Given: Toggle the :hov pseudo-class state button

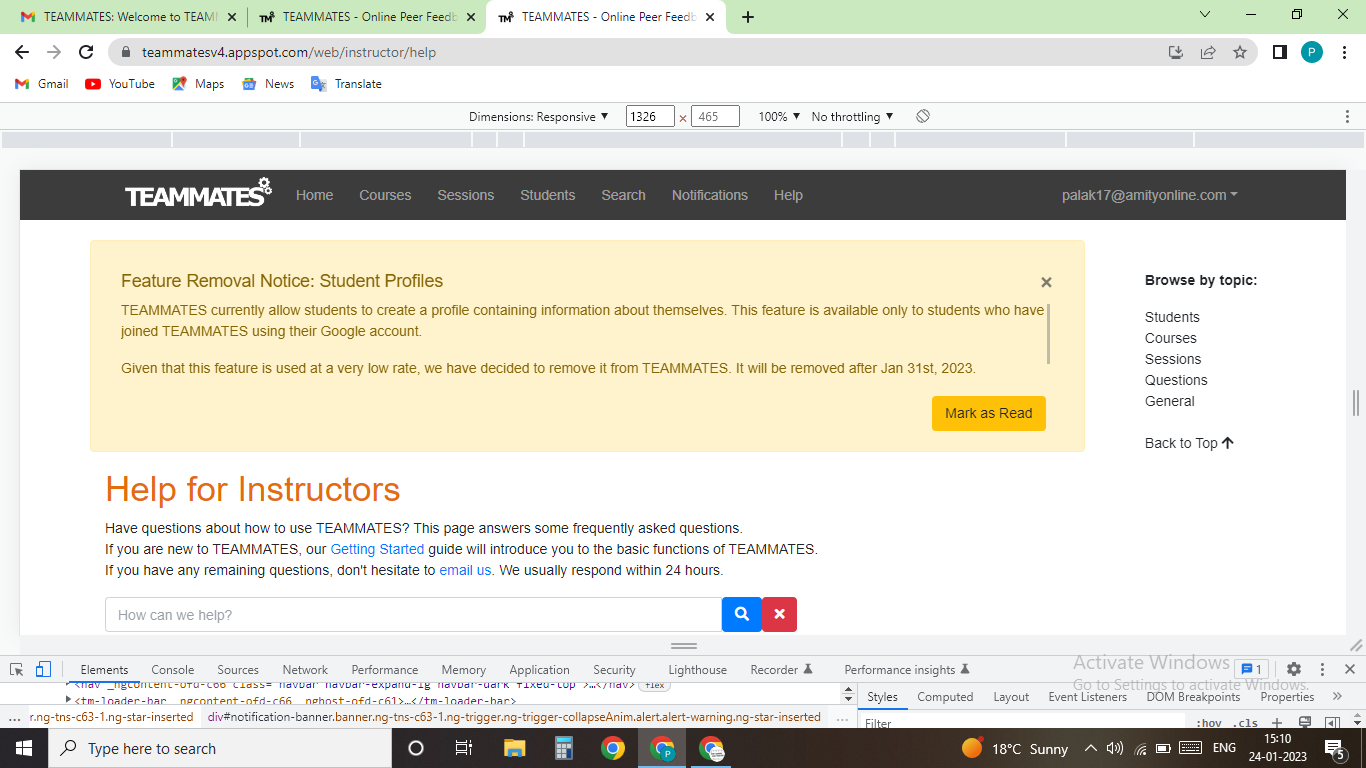Looking at the screenshot, I should 1211,722.
